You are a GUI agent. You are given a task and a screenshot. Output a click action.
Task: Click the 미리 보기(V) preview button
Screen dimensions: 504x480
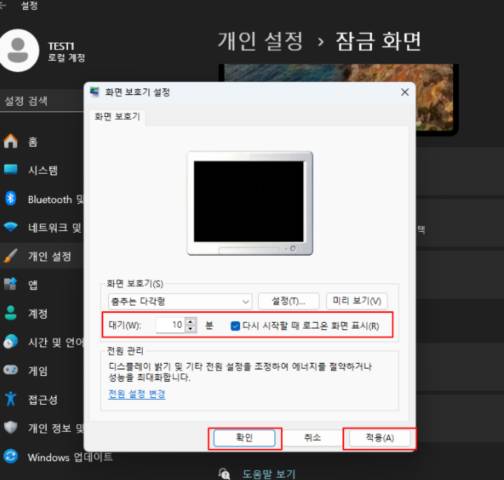point(357,301)
